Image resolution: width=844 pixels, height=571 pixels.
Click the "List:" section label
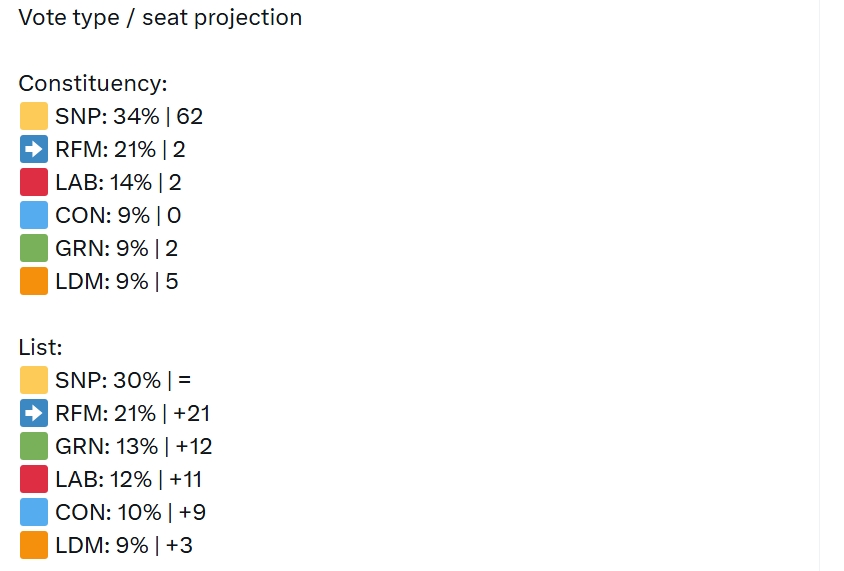41,347
